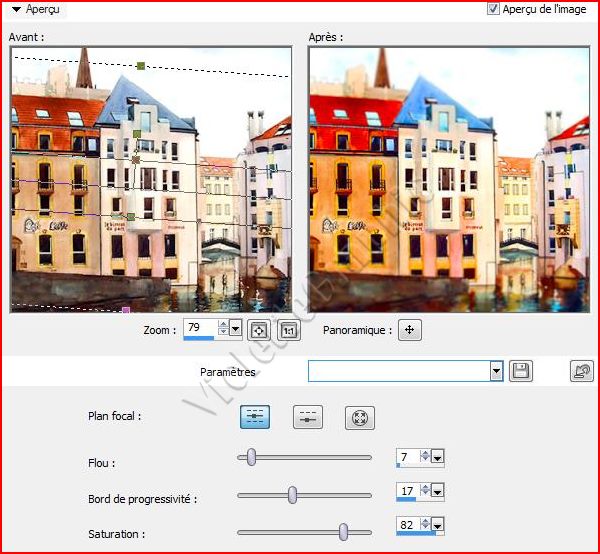
Task: Click the reset to default settings icon
Action: click(x=581, y=371)
